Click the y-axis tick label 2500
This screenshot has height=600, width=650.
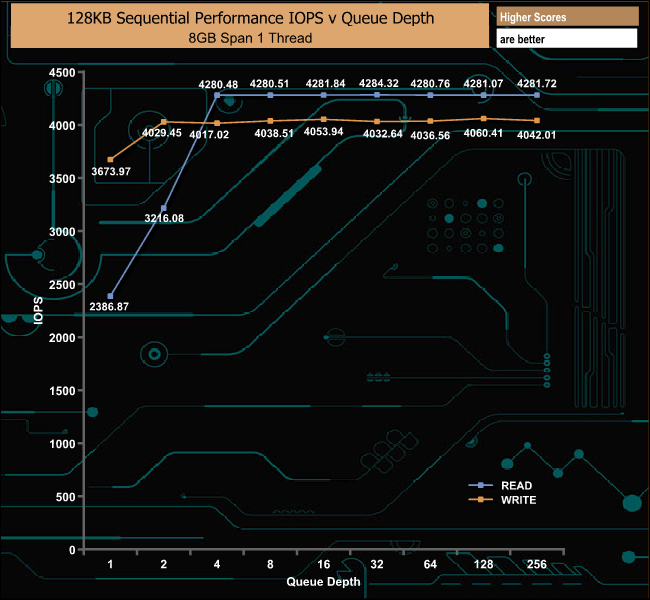tap(62, 285)
